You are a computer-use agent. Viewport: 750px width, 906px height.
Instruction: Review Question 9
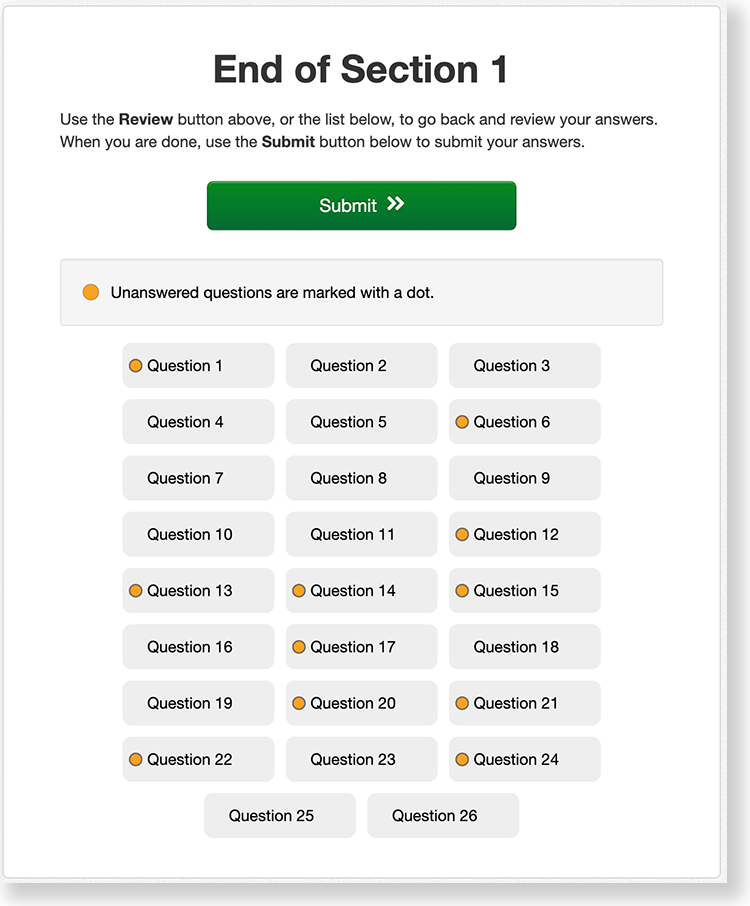pos(524,478)
